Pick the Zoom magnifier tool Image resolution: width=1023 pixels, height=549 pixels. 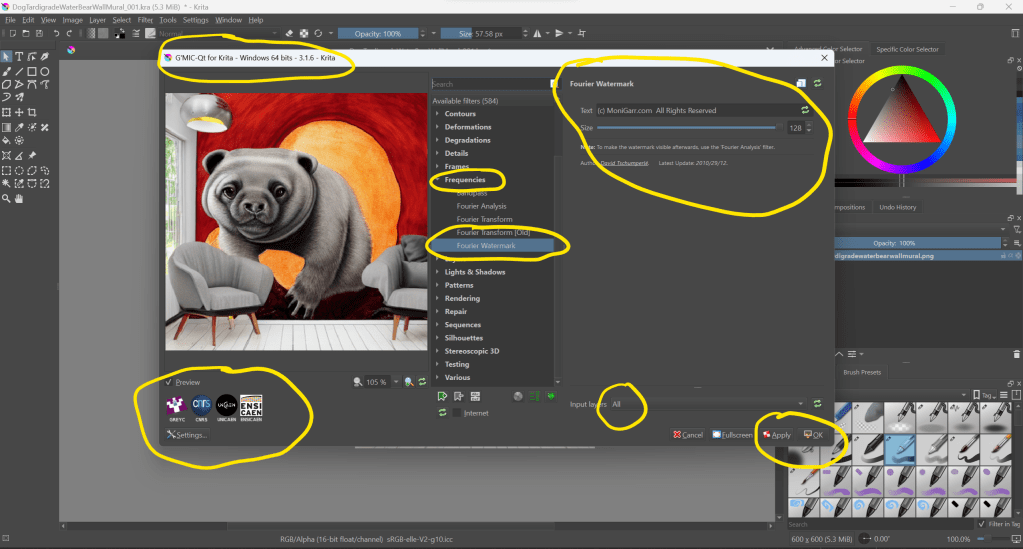7,199
